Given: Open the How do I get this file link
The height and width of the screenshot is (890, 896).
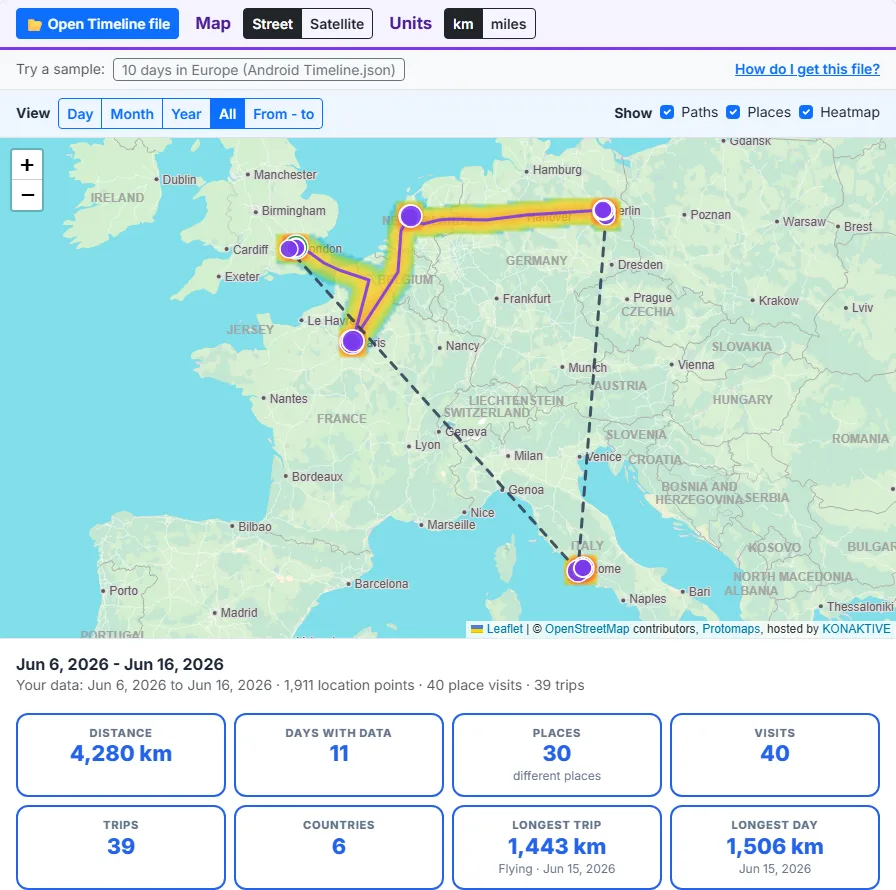Looking at the screenshot, I should (807, 69).
